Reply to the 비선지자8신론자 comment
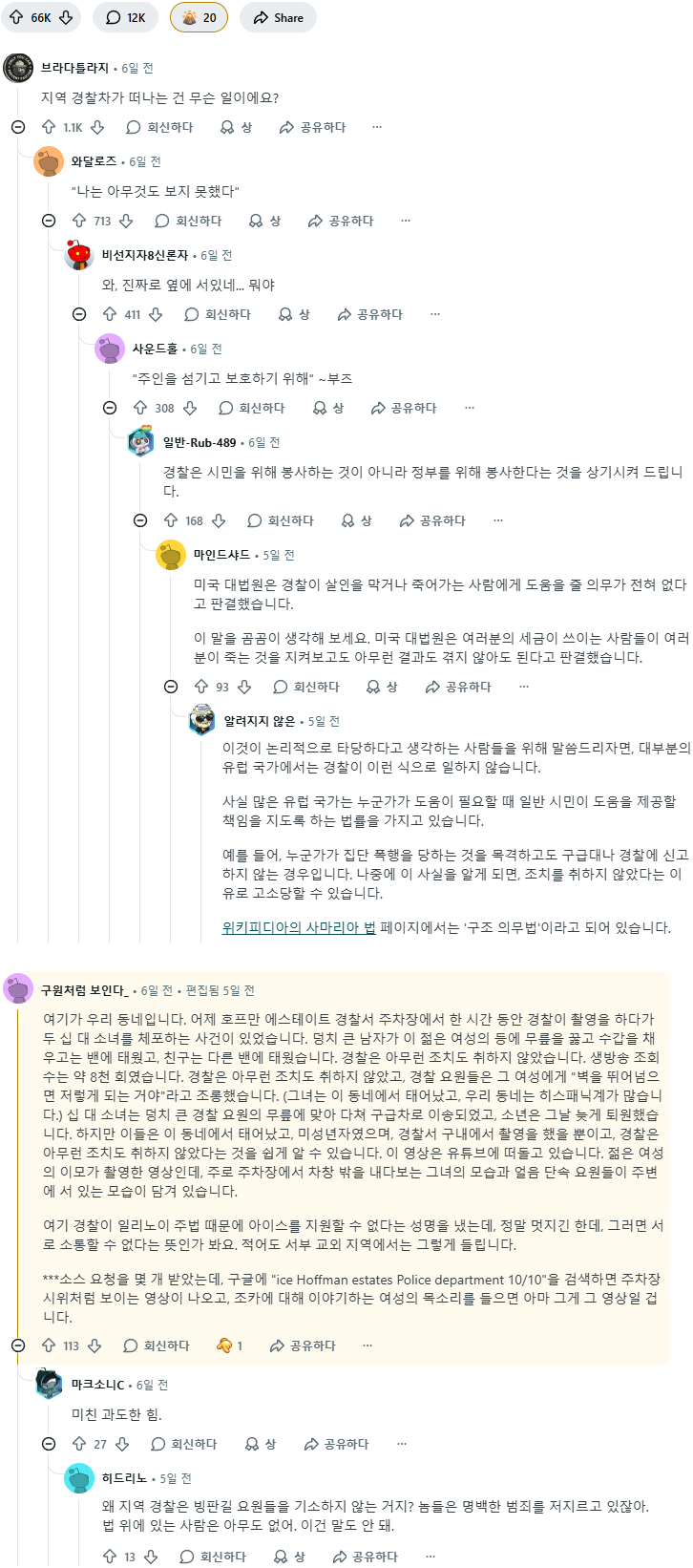The height and width of the screenshot is (1568, 693). tap(218, 314)
